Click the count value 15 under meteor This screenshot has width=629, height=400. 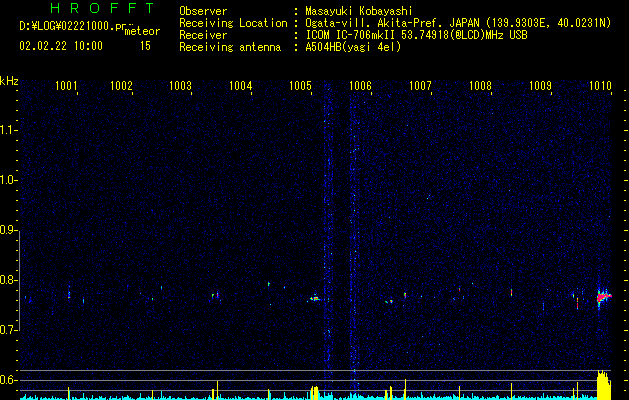pyautogui.click(x=145, y=46)
